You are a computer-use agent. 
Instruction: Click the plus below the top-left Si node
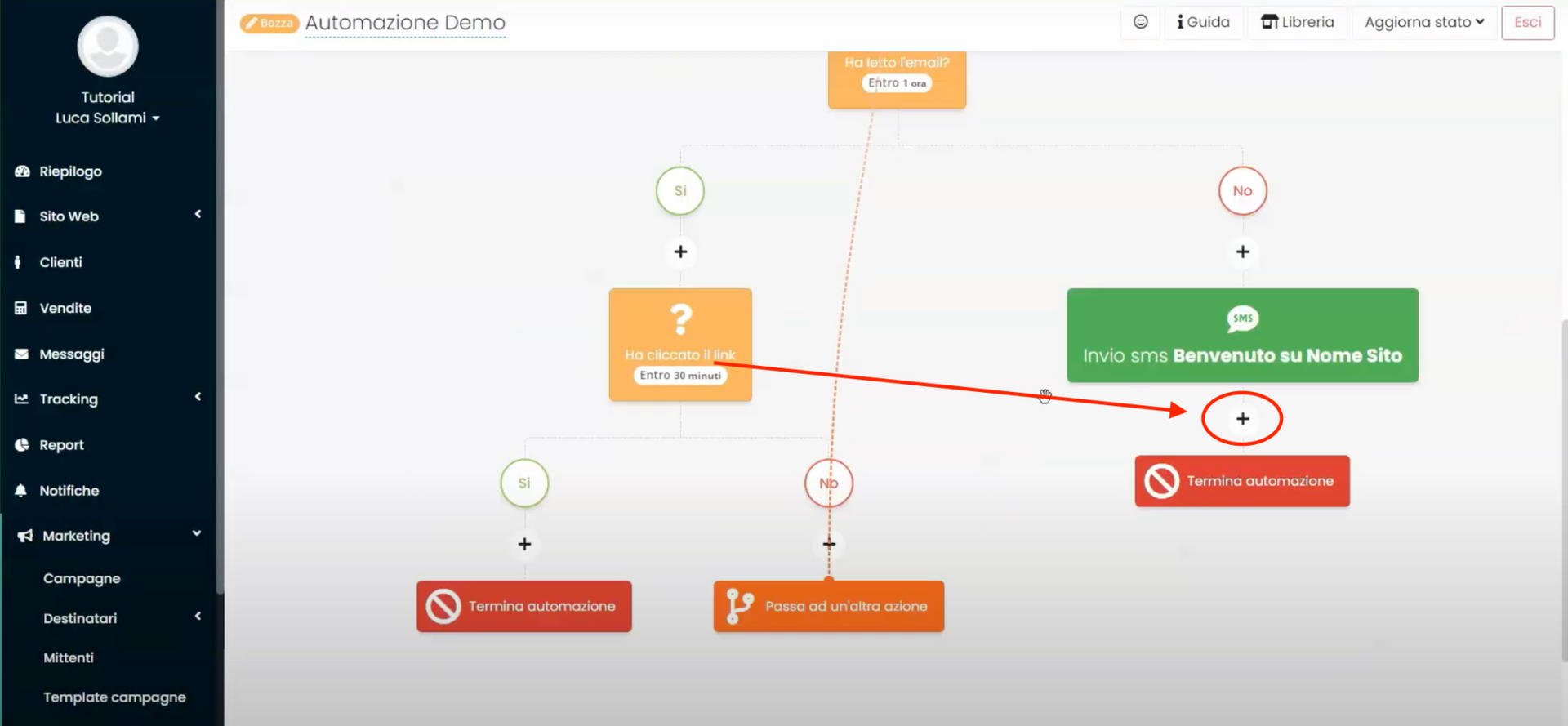pyautogui.click(x=680, y=252)
